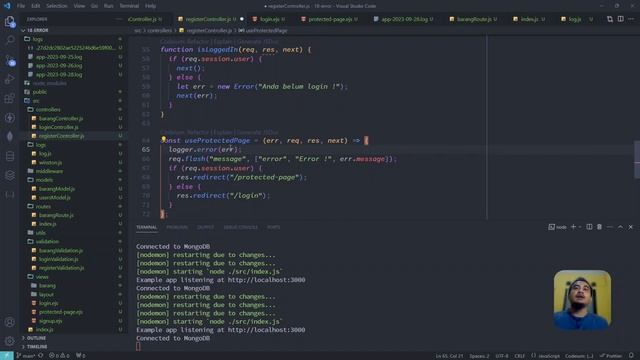640x360 pixels.
Task: Open the editor More Actions ellipsis
Action: pyautogui.click(x=631, y=19)
